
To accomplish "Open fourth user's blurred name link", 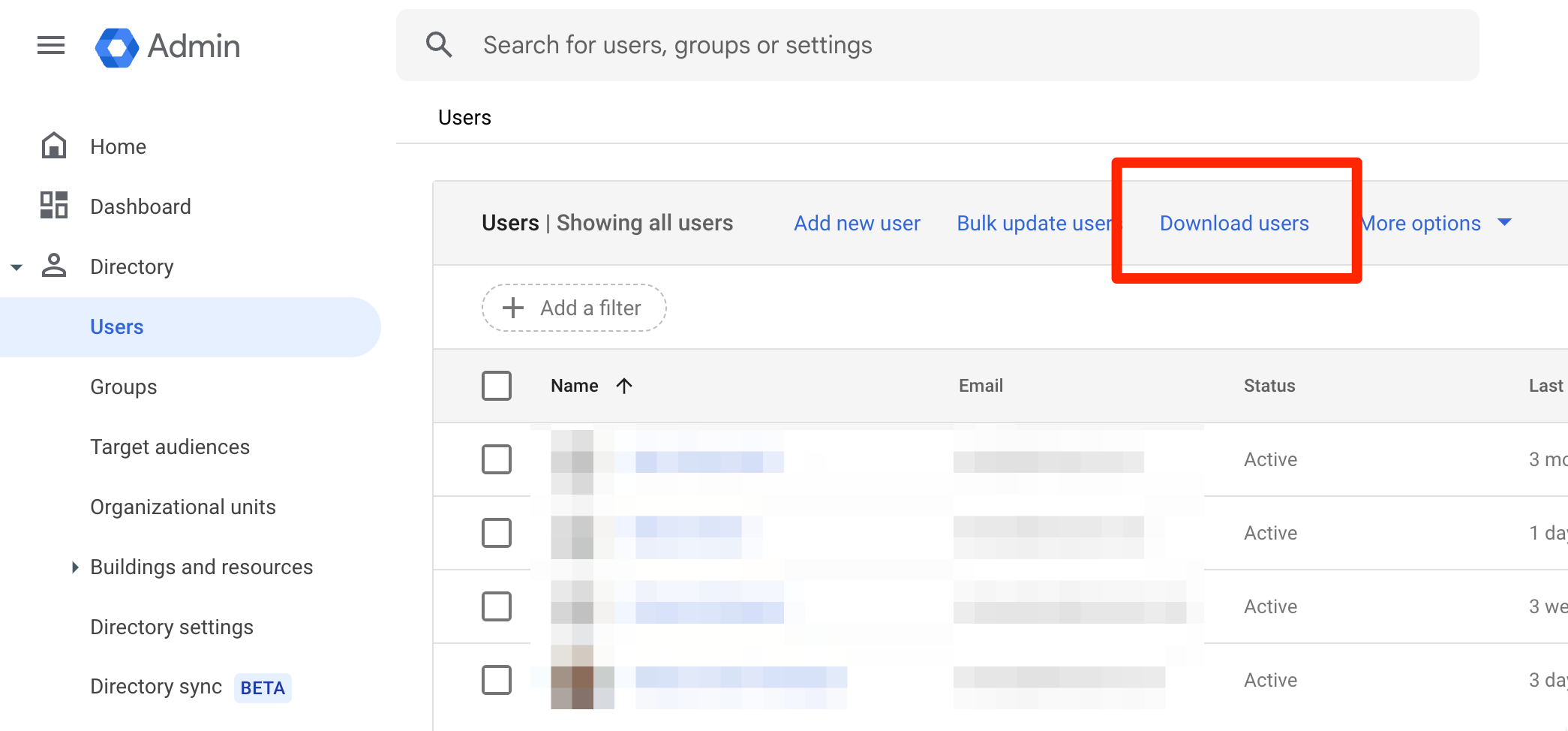I will (x=740, y=678).
